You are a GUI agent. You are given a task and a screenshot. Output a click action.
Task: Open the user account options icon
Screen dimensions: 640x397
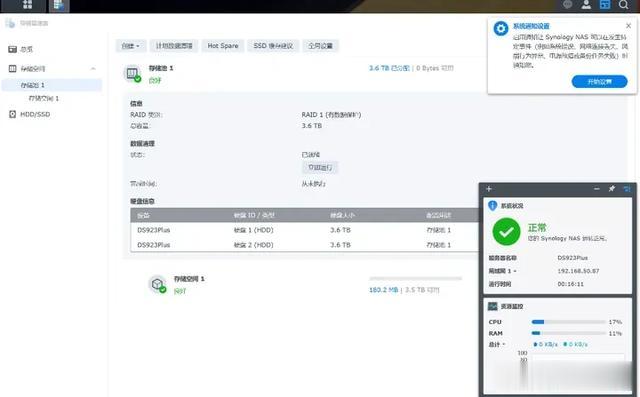point(586,4)
